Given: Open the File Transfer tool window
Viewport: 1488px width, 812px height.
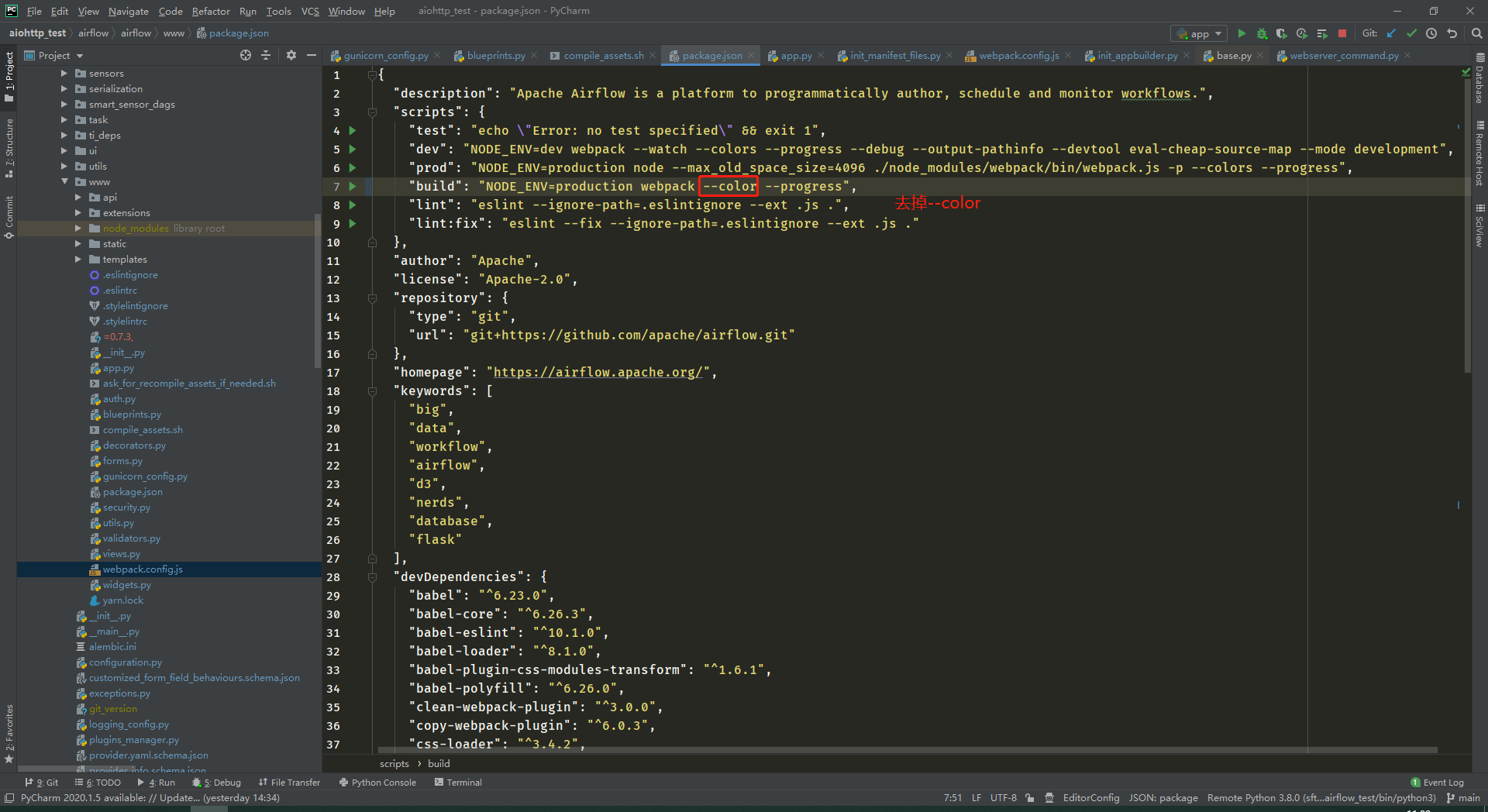Looking at the screenshot, I should 289,783.
